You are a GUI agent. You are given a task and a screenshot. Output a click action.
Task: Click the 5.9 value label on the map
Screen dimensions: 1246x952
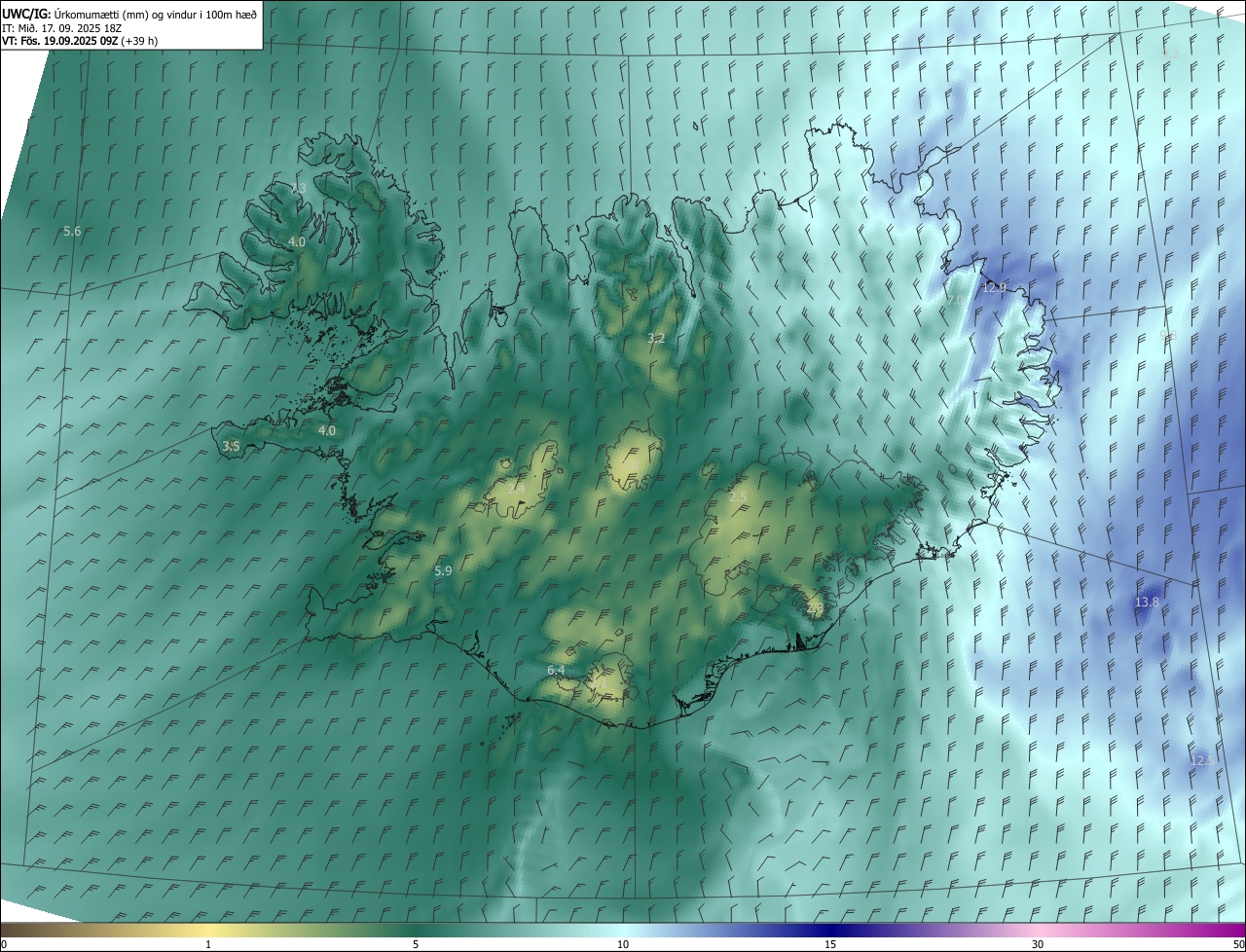tap(443, 571)
